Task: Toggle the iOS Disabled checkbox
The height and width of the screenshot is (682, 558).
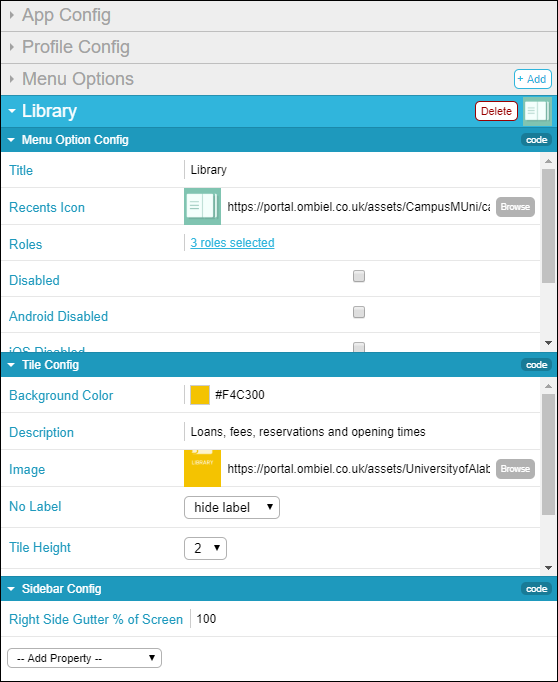Action: point(359,347)
